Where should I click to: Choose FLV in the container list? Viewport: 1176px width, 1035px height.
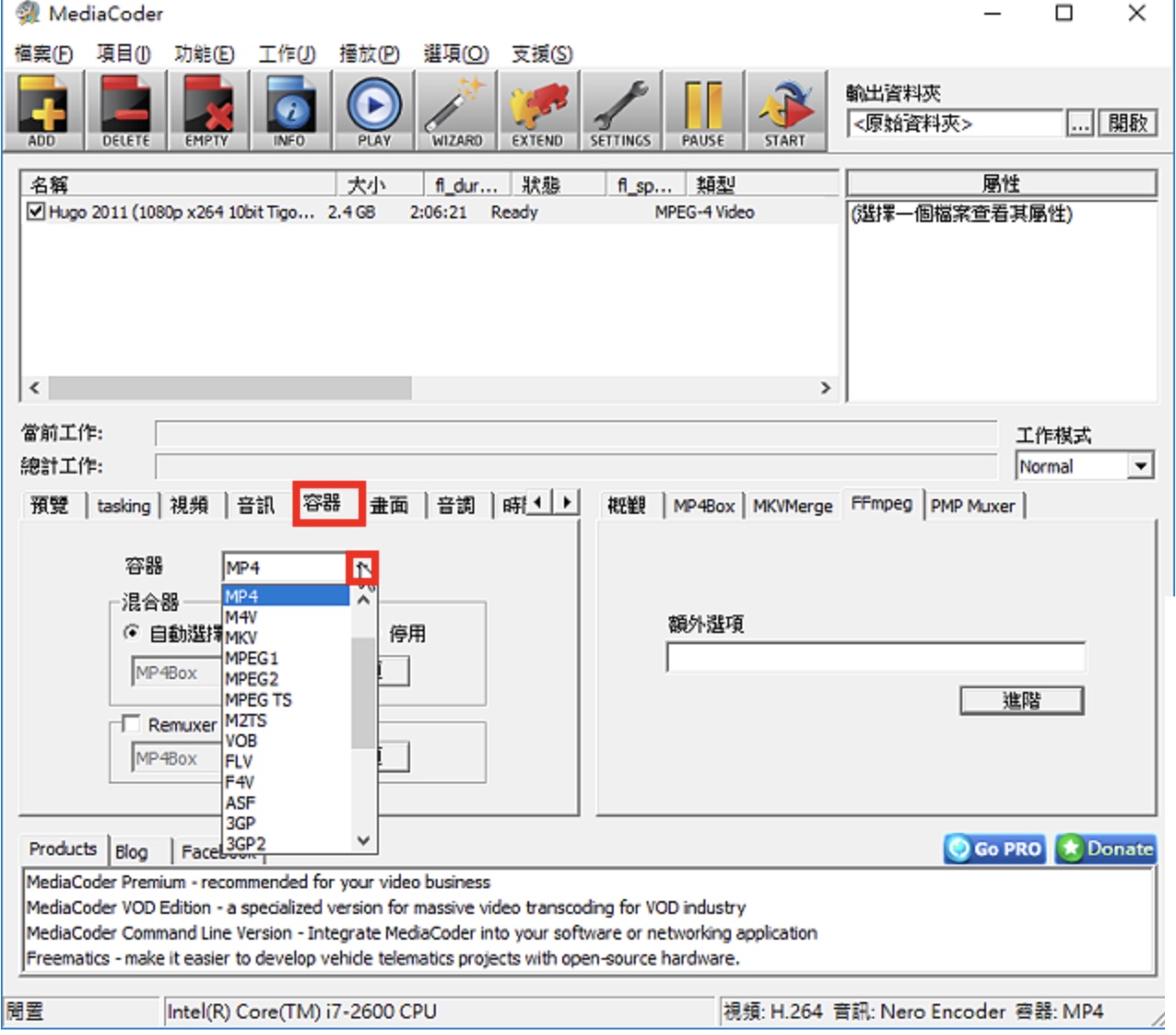[286, 762]
